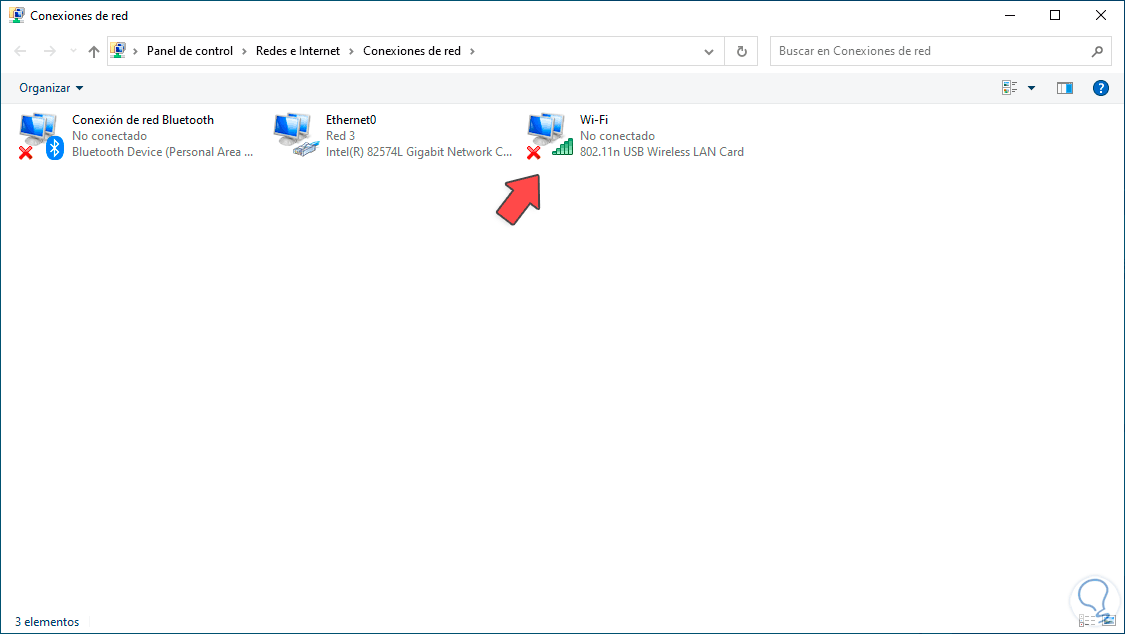Click the Ethernet0 connection name

(351, 120)
